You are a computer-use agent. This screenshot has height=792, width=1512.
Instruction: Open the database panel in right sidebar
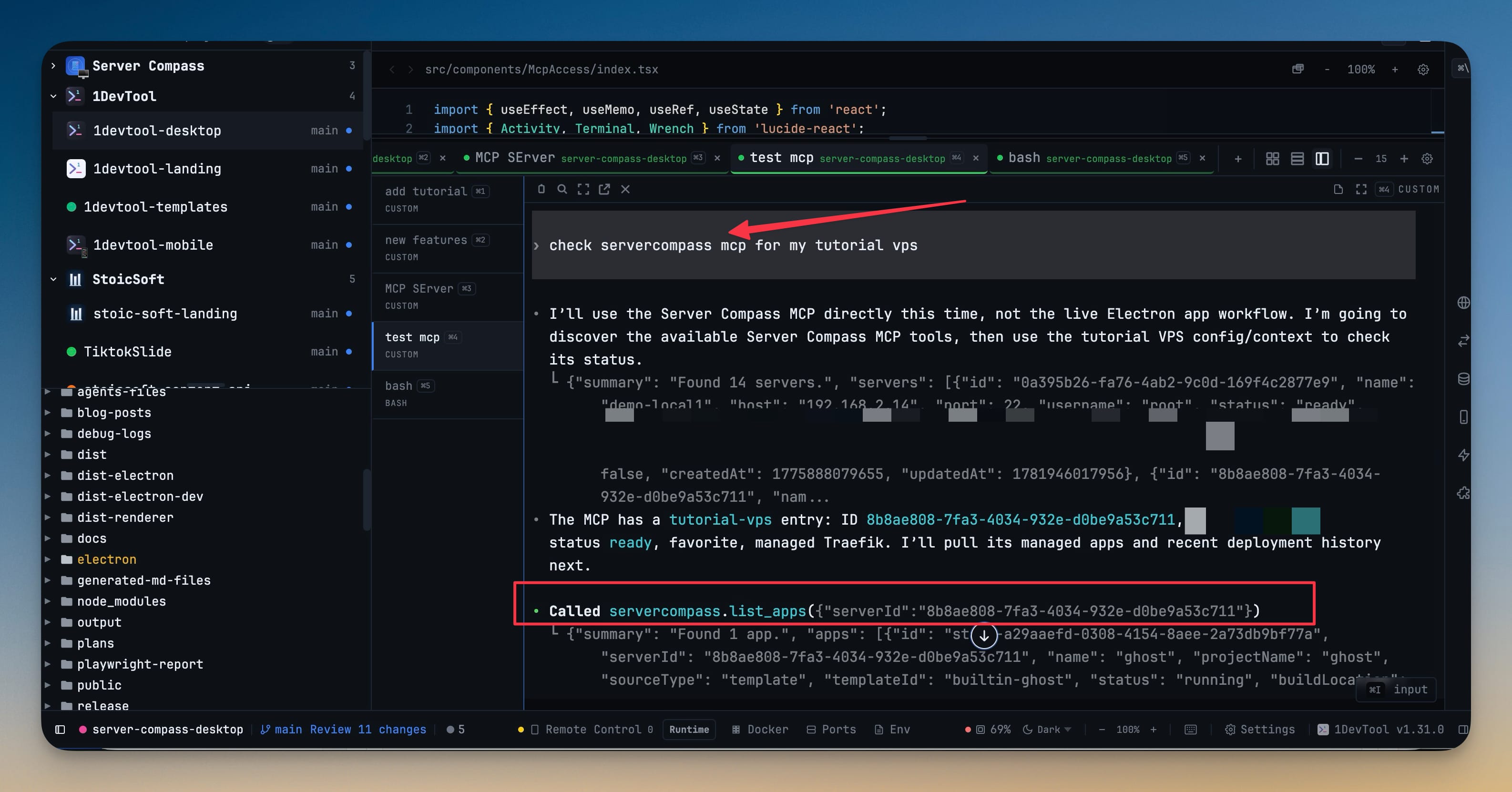[x=1463, y=379]
